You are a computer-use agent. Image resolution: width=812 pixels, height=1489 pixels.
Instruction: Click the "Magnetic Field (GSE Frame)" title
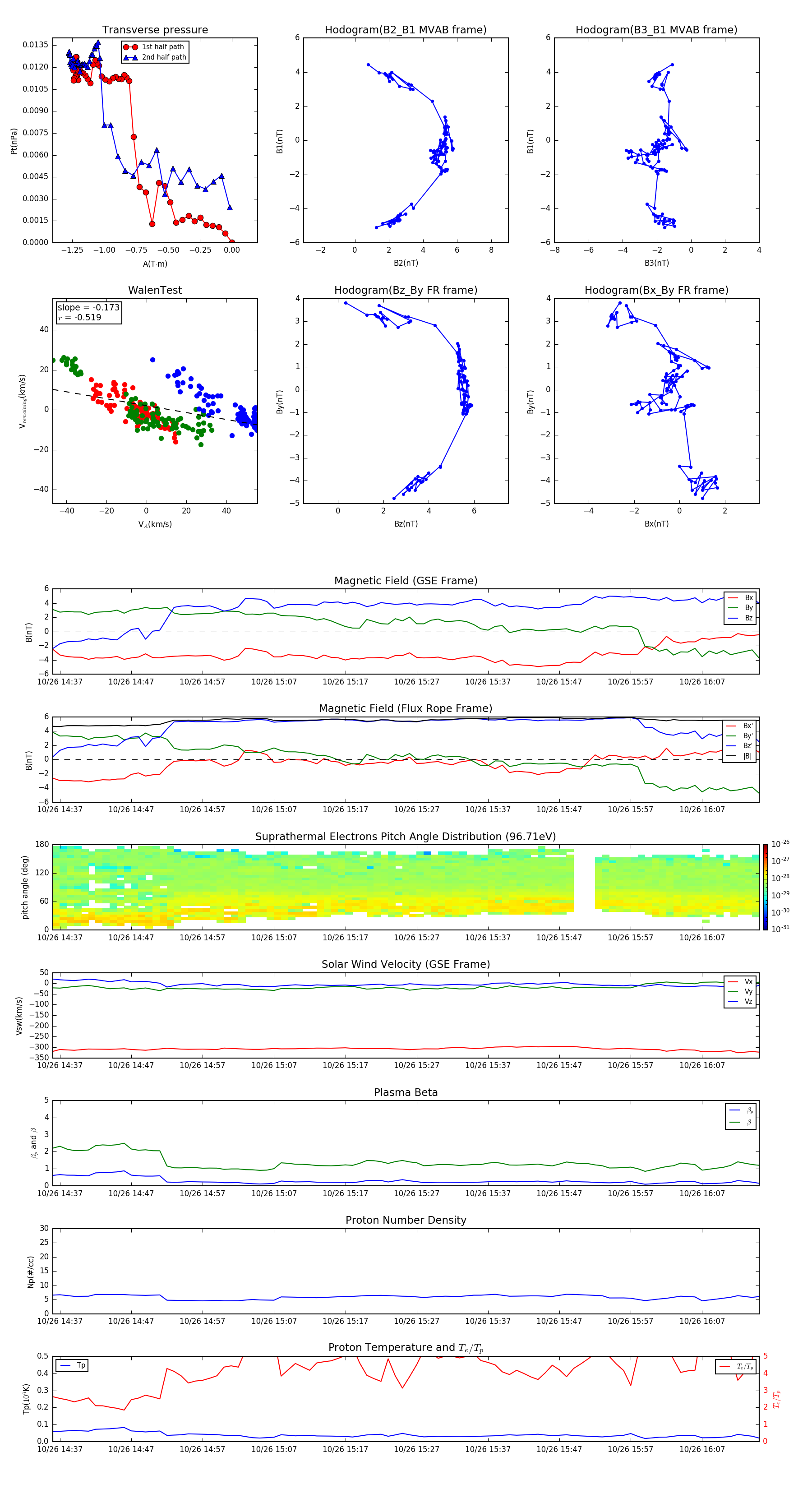[x=406, y=581]
